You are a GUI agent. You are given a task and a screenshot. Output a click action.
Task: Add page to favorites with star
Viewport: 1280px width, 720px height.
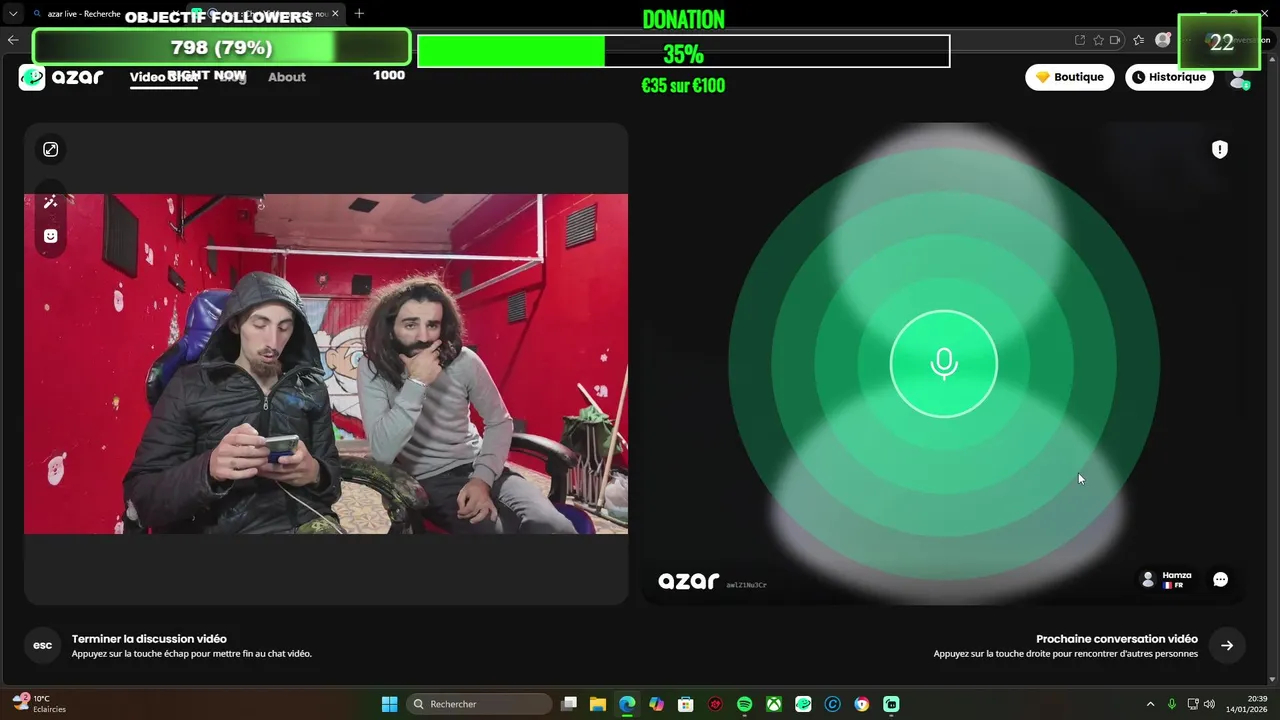click(1099, 40)
